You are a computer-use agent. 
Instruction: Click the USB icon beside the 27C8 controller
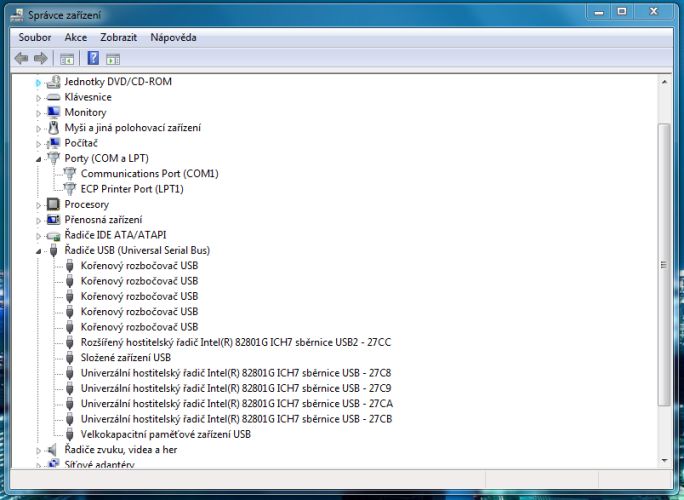(x=69, y=373)
